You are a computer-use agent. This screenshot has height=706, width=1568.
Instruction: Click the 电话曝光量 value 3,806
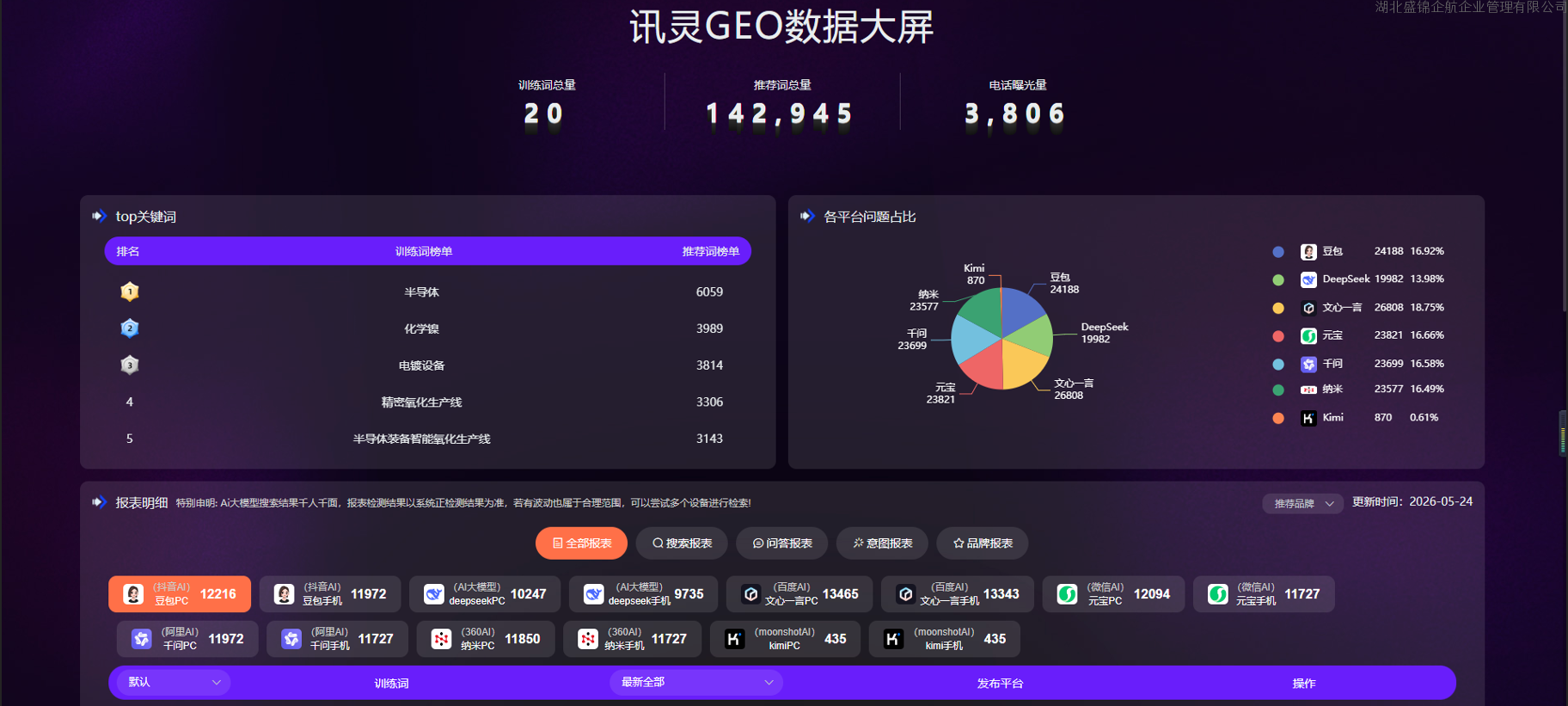click(x=1015, y=114)
